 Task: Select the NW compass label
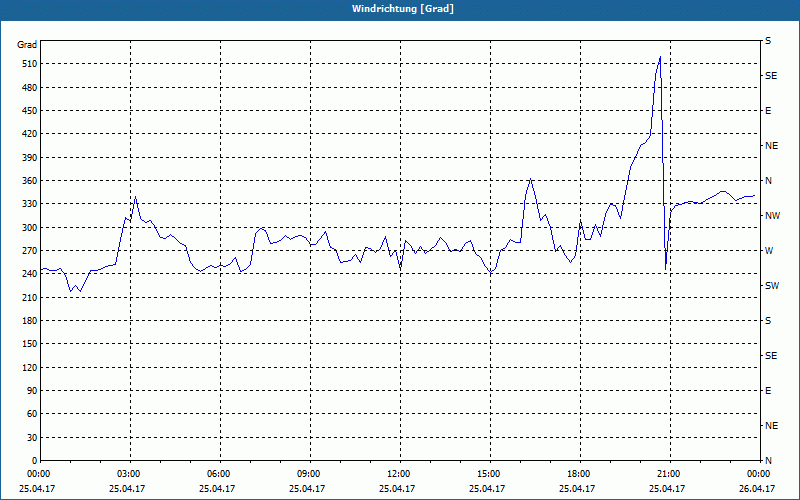pos(772,216)
